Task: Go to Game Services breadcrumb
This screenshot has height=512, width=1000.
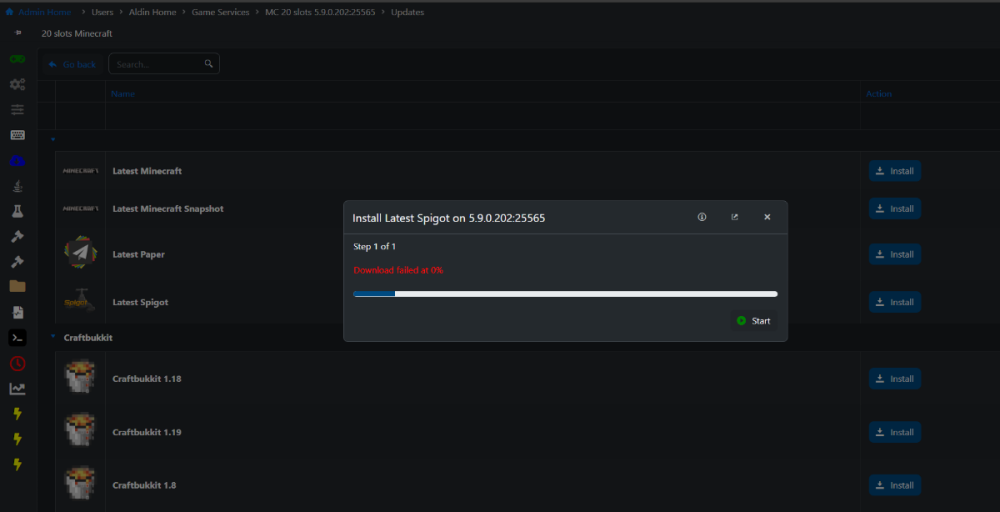Action: tap(220, 12)
